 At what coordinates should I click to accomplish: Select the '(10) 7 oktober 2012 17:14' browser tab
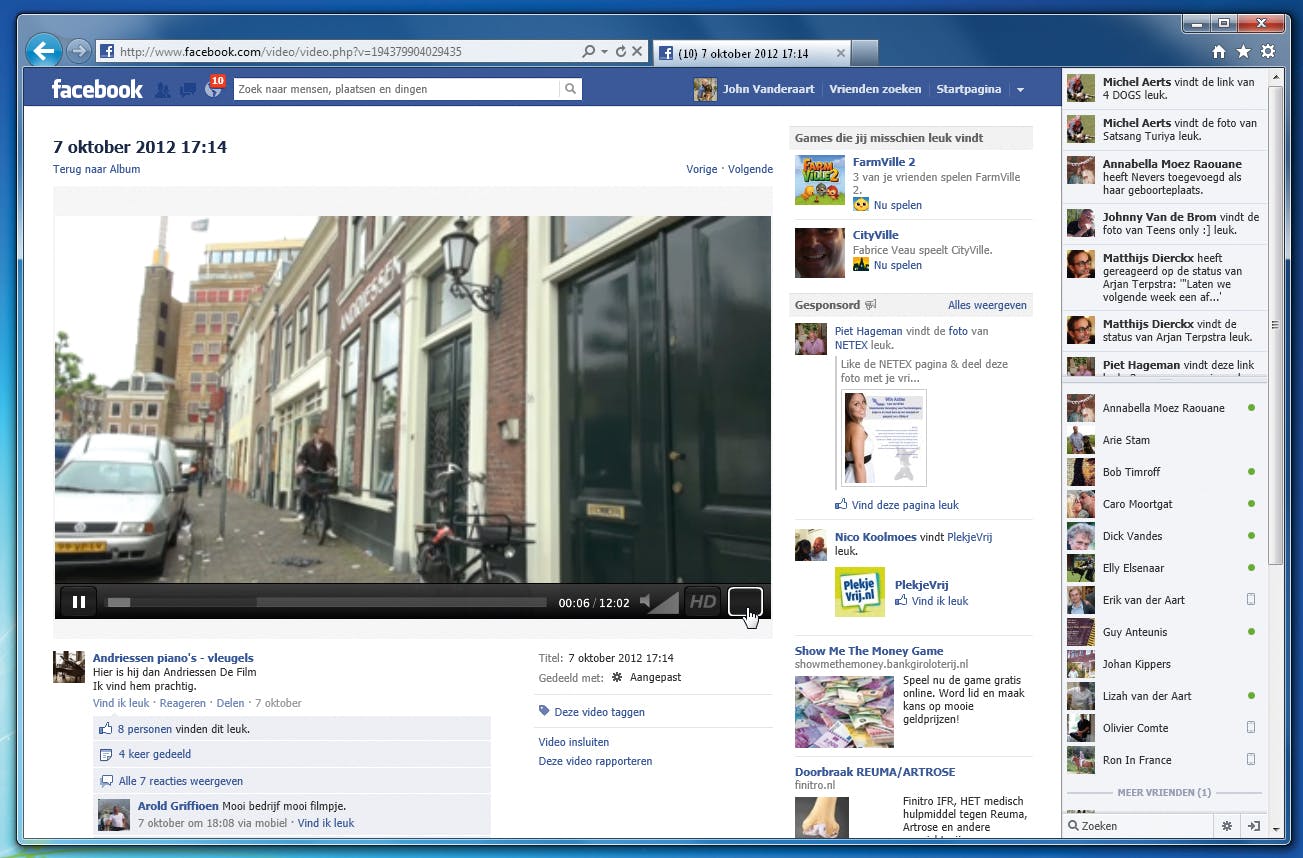pyautogui.click(x=752, y=53)
